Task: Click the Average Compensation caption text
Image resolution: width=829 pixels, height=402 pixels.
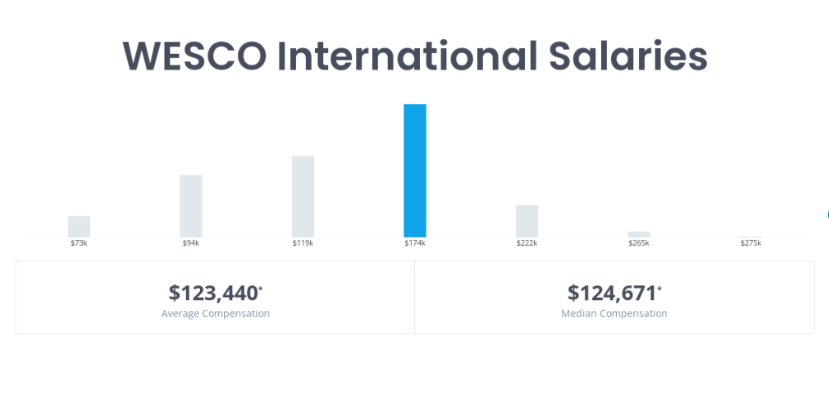Action: click(x=215, y=314)
